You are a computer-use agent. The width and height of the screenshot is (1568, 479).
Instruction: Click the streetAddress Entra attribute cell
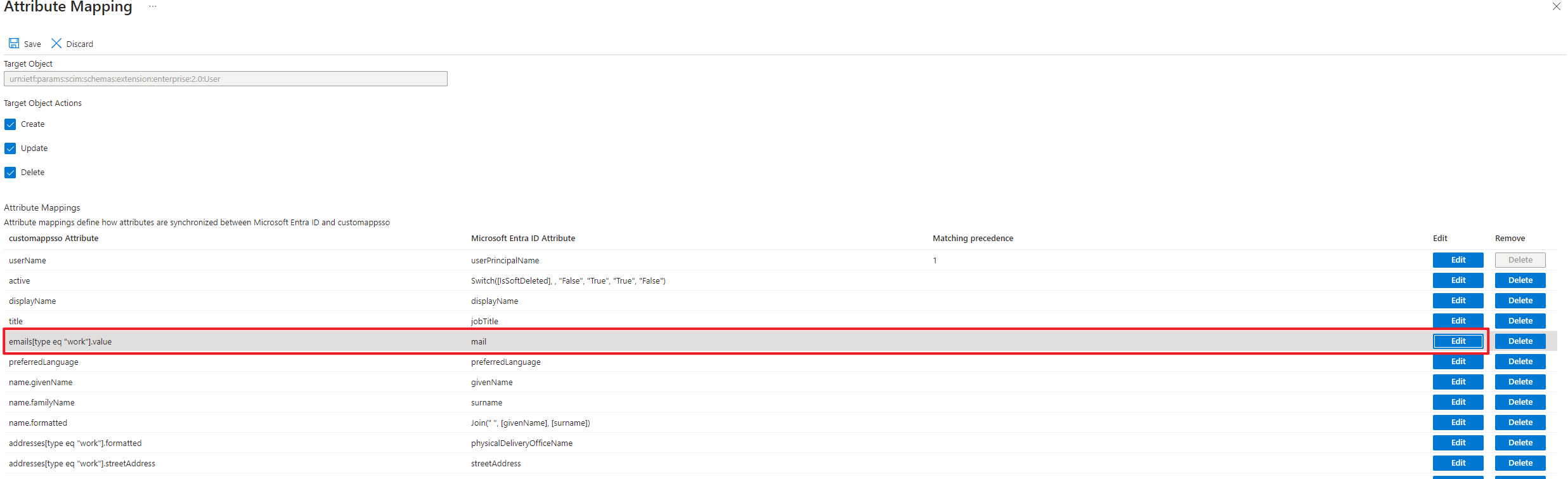click(496, 464)
